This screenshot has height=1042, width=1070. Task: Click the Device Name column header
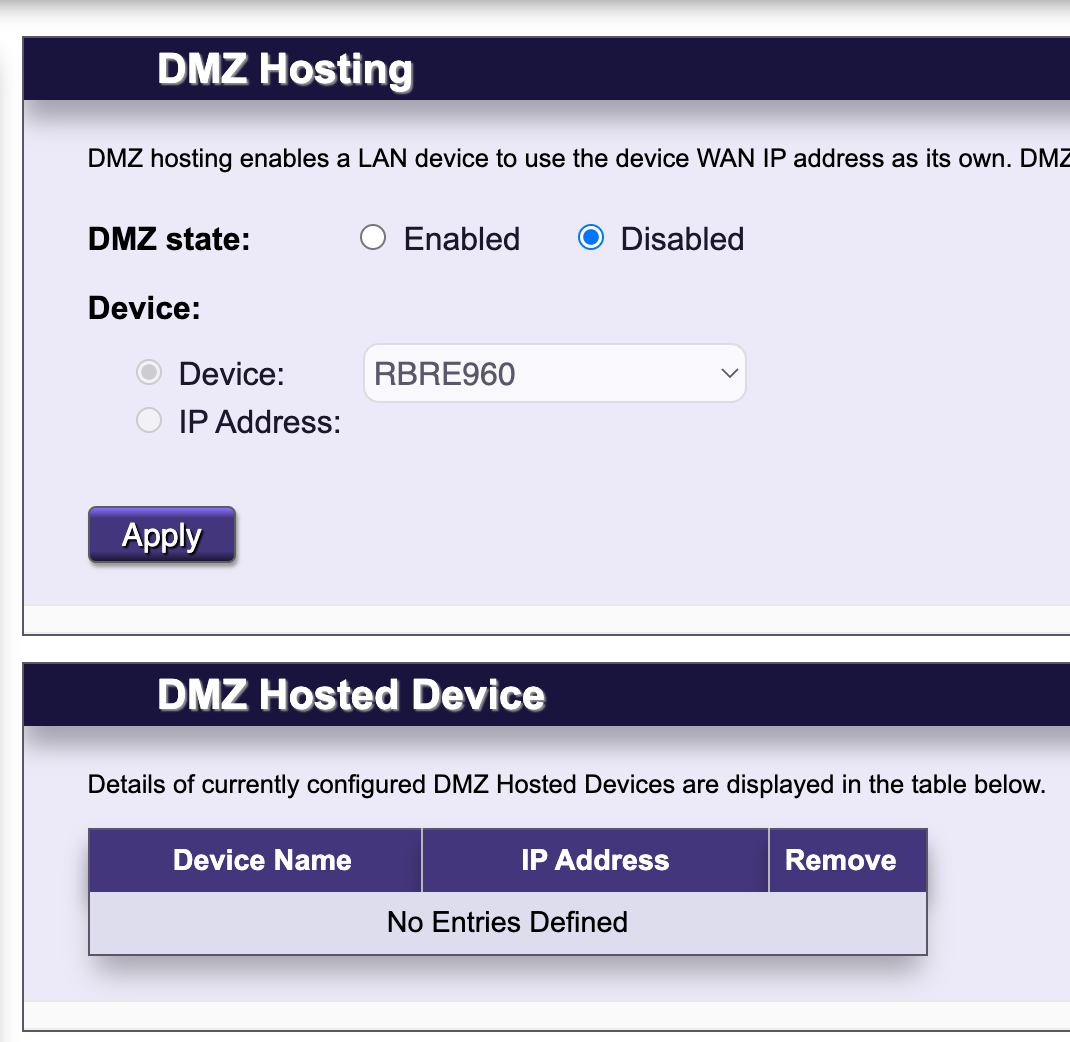(262, 860)
